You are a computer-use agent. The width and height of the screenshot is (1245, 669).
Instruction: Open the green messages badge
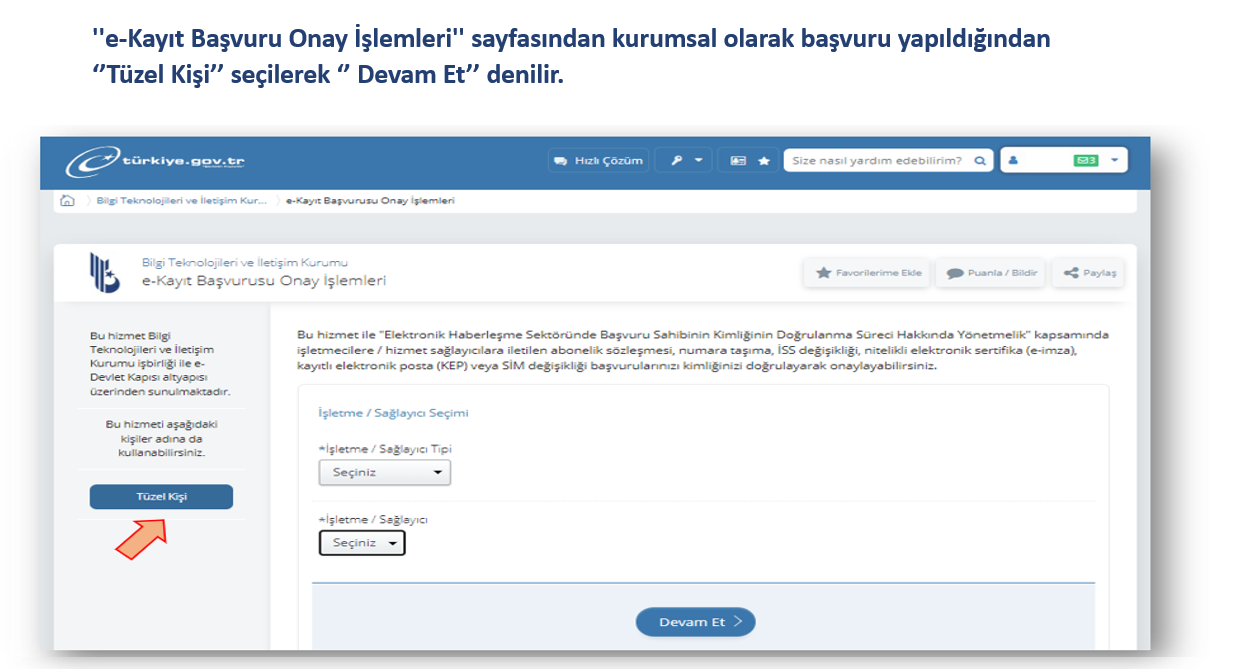tap(1086, 161)
